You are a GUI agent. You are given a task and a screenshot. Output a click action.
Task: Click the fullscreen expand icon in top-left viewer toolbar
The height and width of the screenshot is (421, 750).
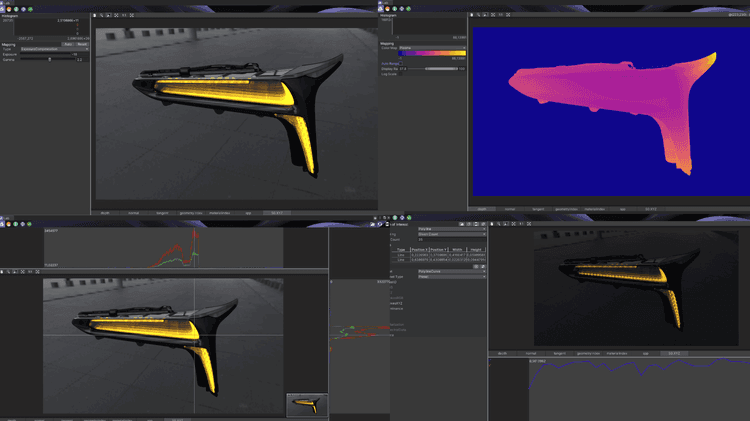132,15
